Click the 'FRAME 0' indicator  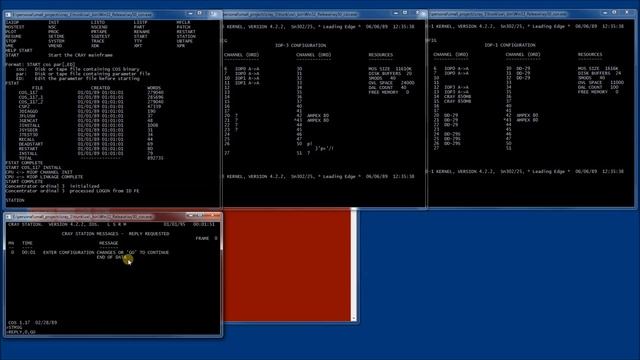click(x=207, y=238)
